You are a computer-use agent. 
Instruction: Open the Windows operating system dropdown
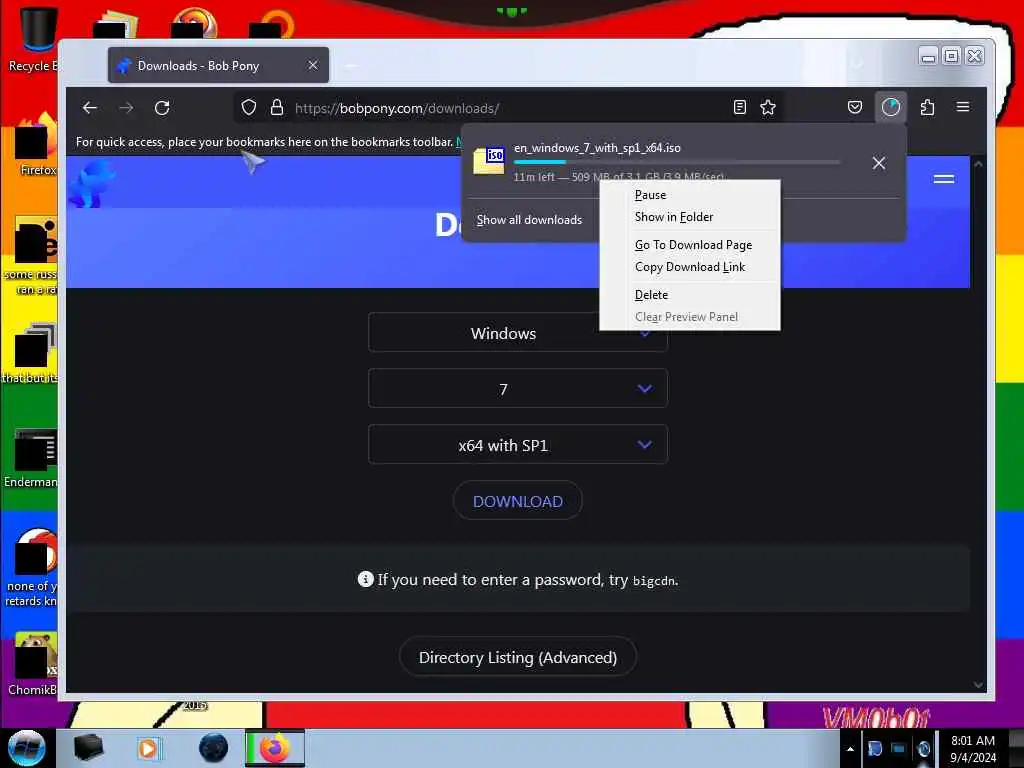(x=518, y=333)
